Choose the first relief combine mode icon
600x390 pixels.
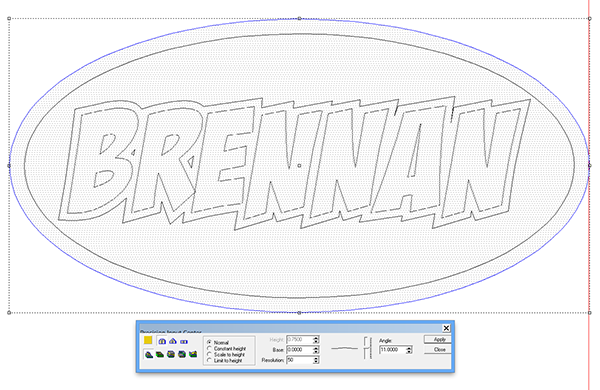click(149, 354)
